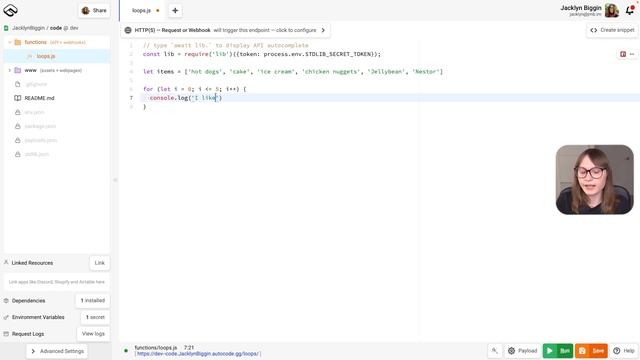Expand Advanced Settings
This screenshot has width=640, height=360.
(57, 351)
